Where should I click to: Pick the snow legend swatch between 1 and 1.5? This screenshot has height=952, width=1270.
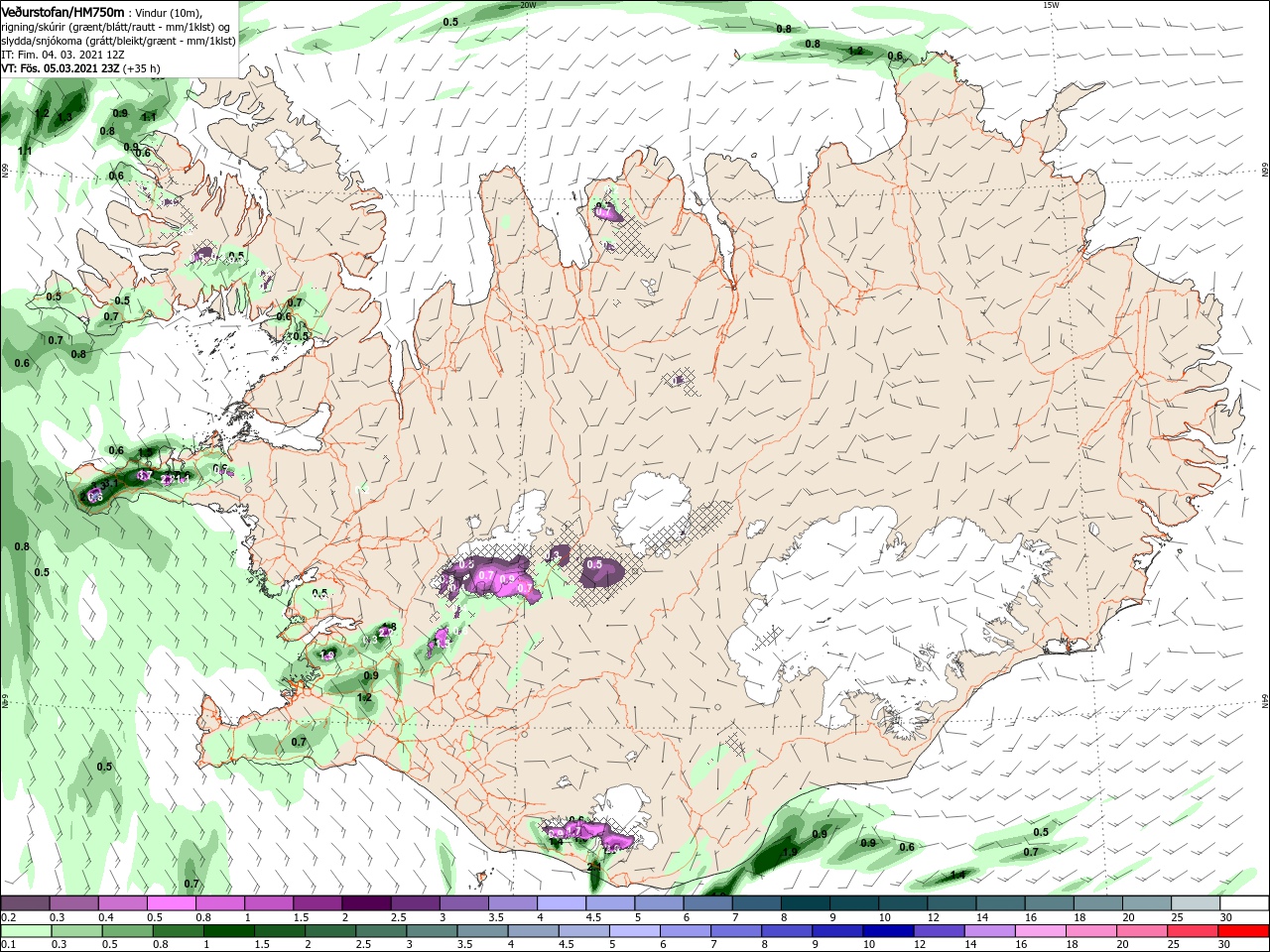pos(269,903)
